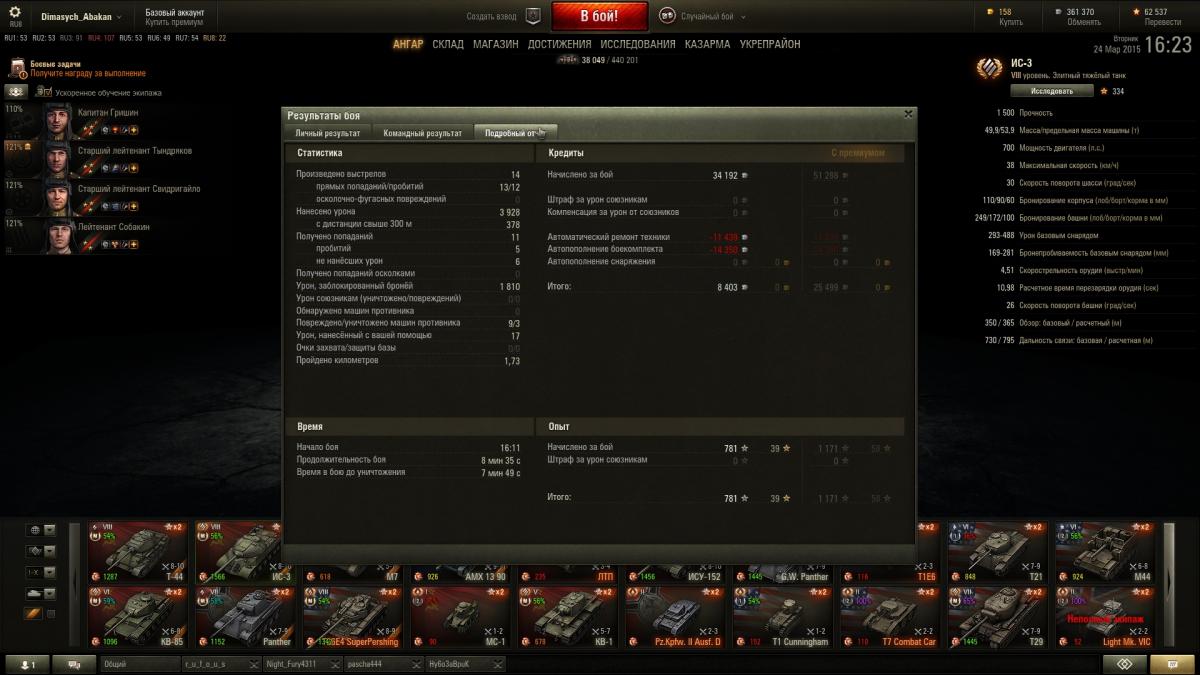The image size is (1200, 675).
Task: Toggle the small checkbox beside favorites filter
Action: (x=51, y=613)
